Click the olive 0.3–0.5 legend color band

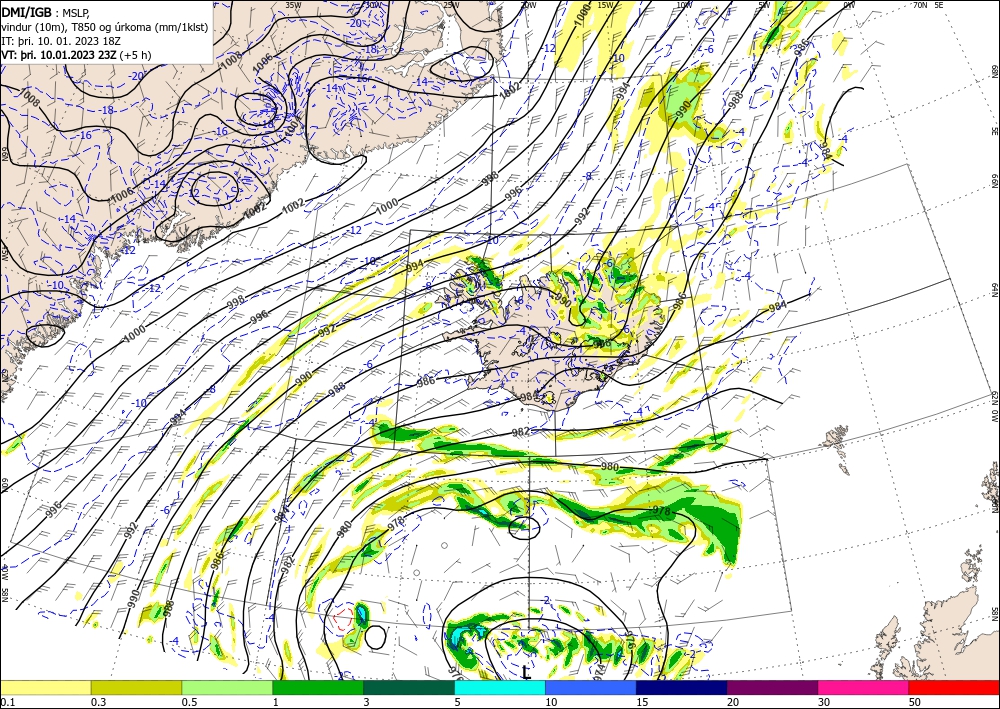tap(136, 687)
